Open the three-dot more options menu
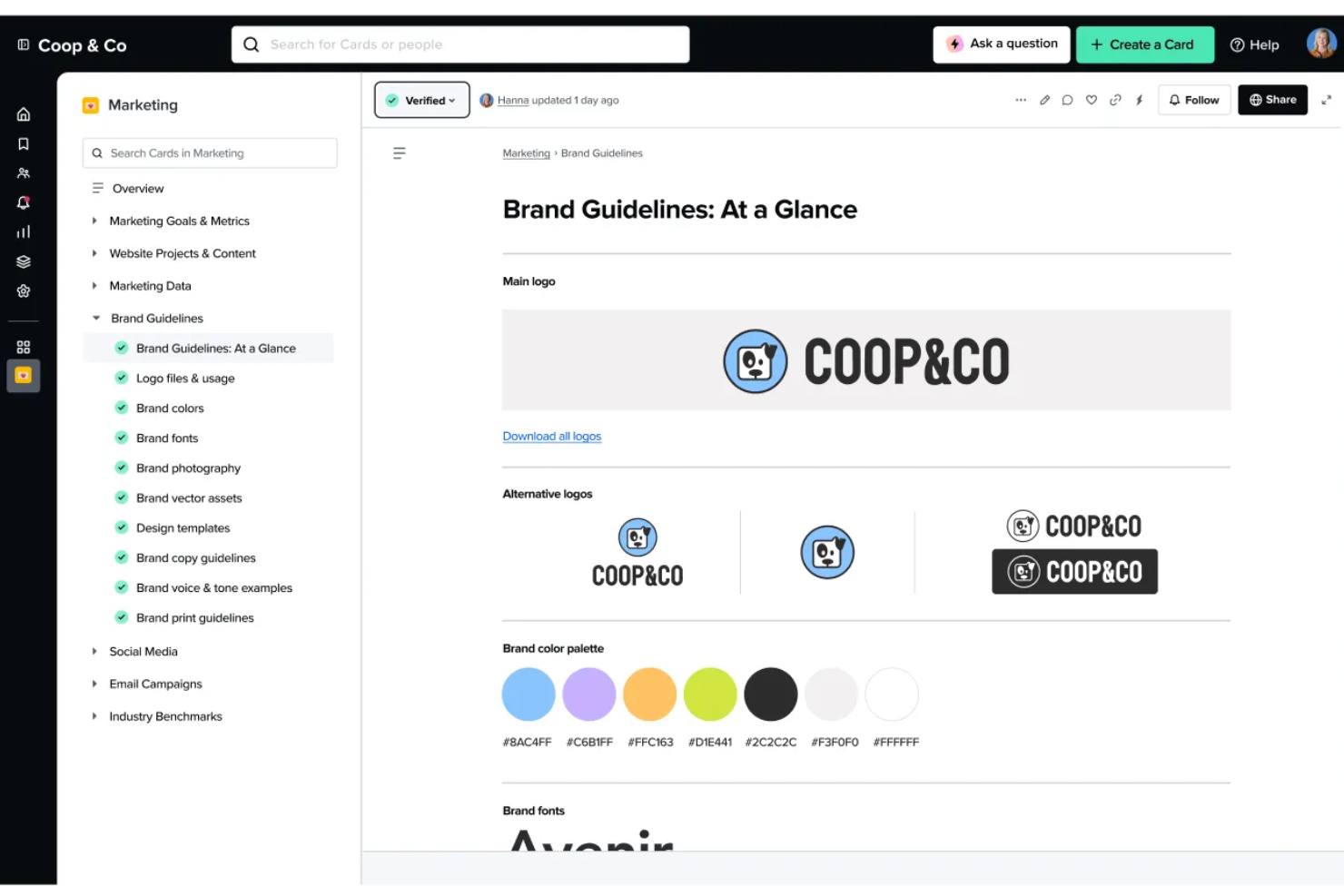1344x896 pixels. [x=1021, y=100]
